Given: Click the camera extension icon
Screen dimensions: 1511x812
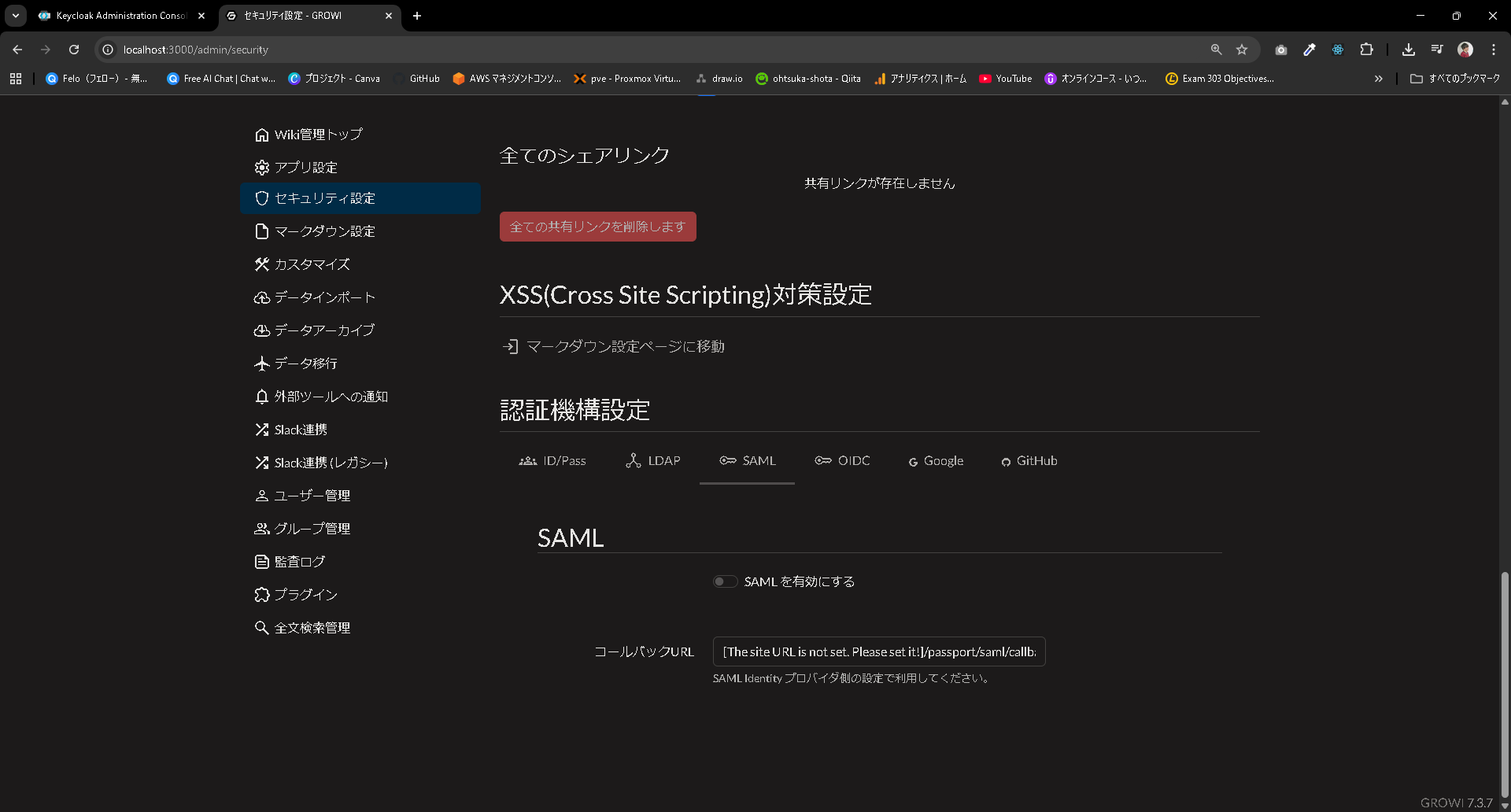Looking at the screenshot, I should coord(1281,50).
